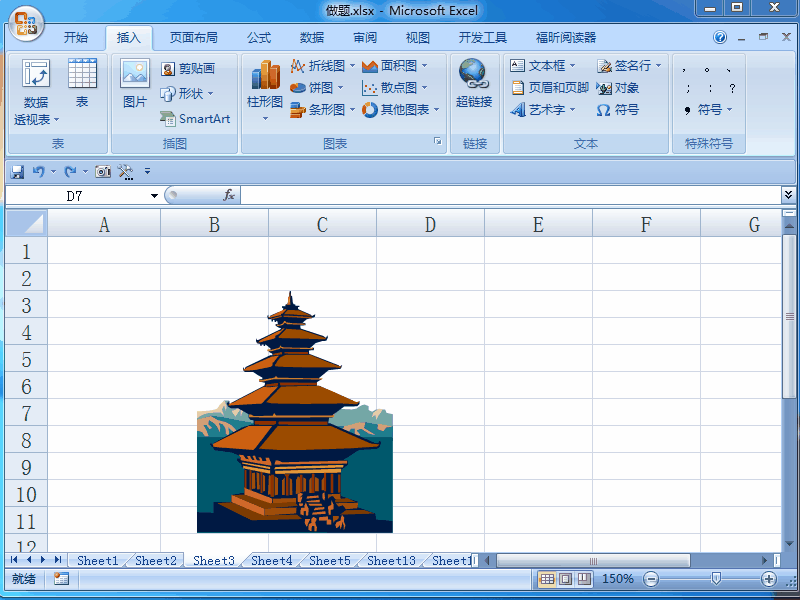Insert a SmartArt graphic
Viewport: 800px width, 600px height.
click(195, 118)
